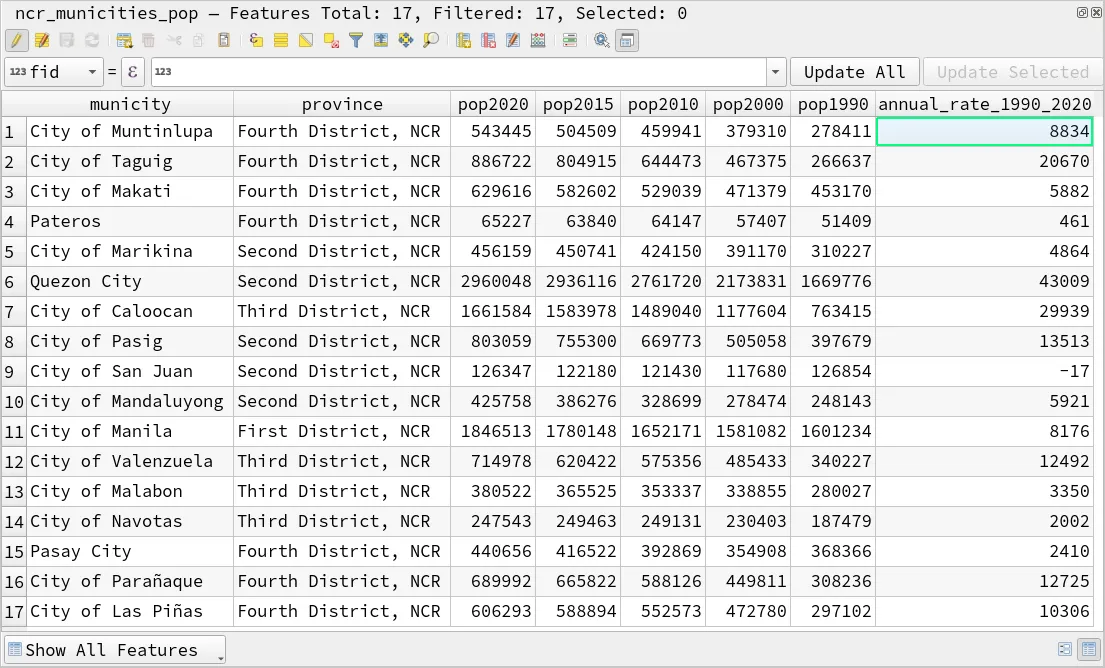
Task: Add a new field to the layer
Action: coord(463,40)
